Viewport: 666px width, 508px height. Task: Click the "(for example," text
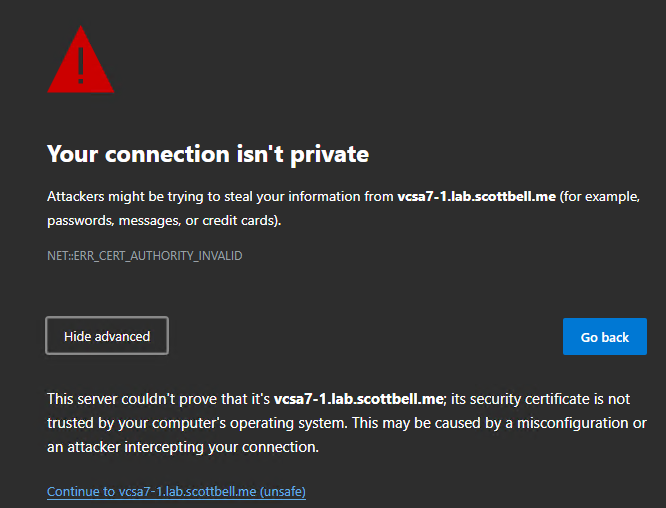pyautogui.click(x=598, y=197)
